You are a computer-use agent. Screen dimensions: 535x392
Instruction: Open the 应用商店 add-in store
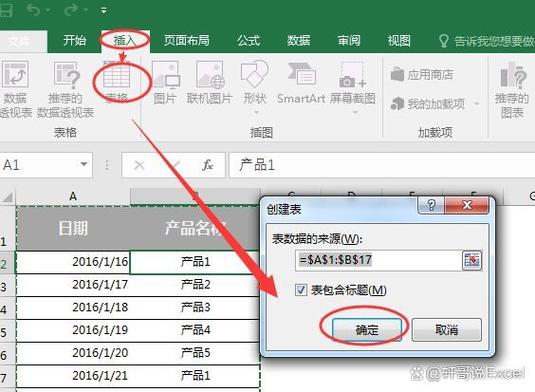click(x=422, y=74)
